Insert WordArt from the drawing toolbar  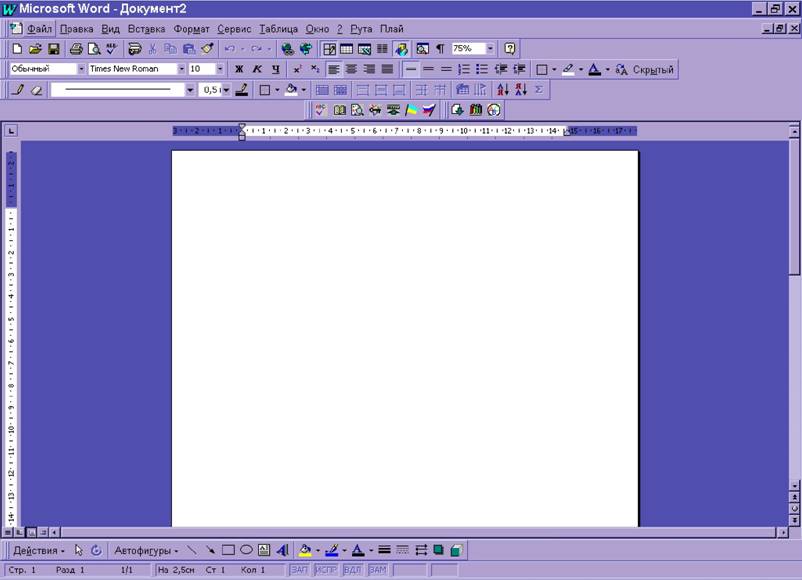point(282,550)
